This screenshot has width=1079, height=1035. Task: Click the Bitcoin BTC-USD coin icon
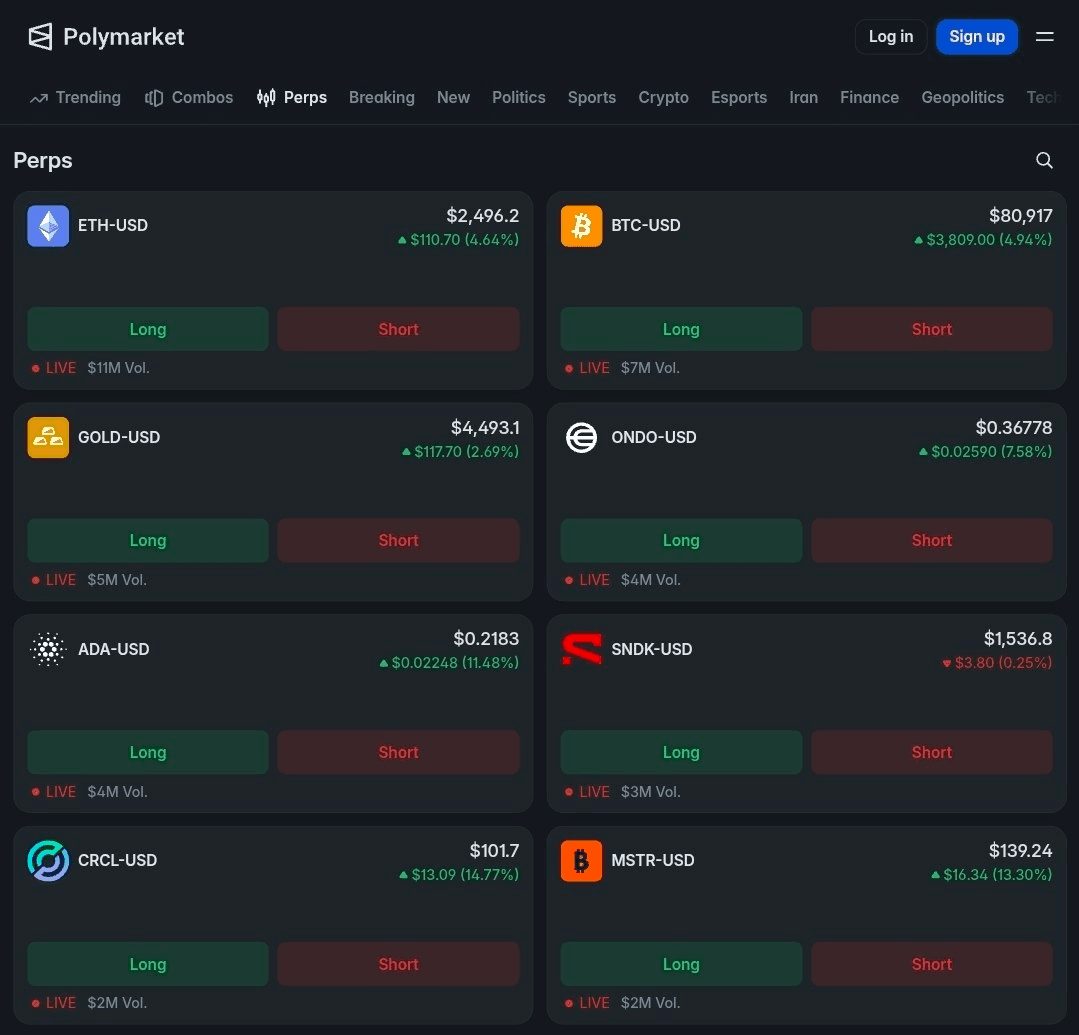click(581, 226)
